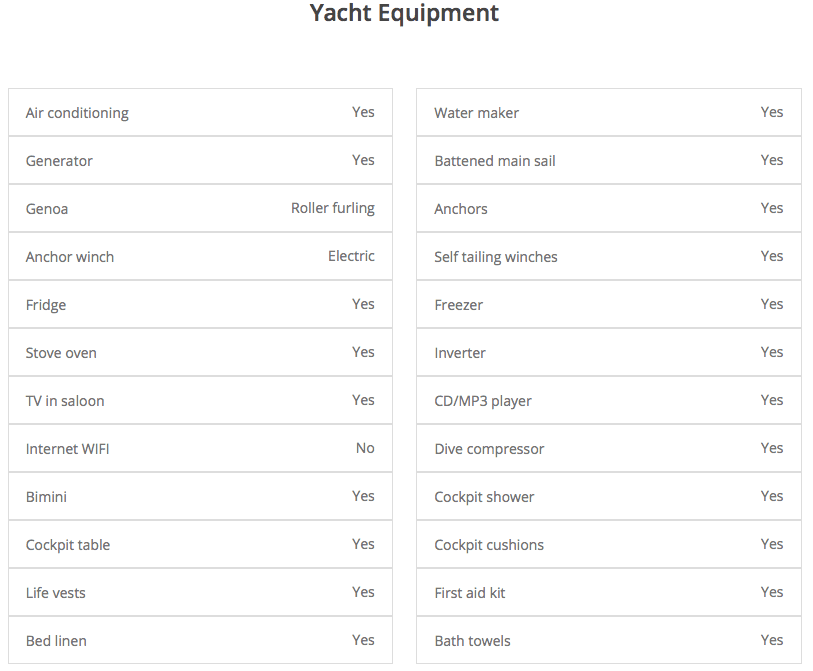Click the Generator equipment label
This screenshot has width=813, height=671.
[59, 161]
